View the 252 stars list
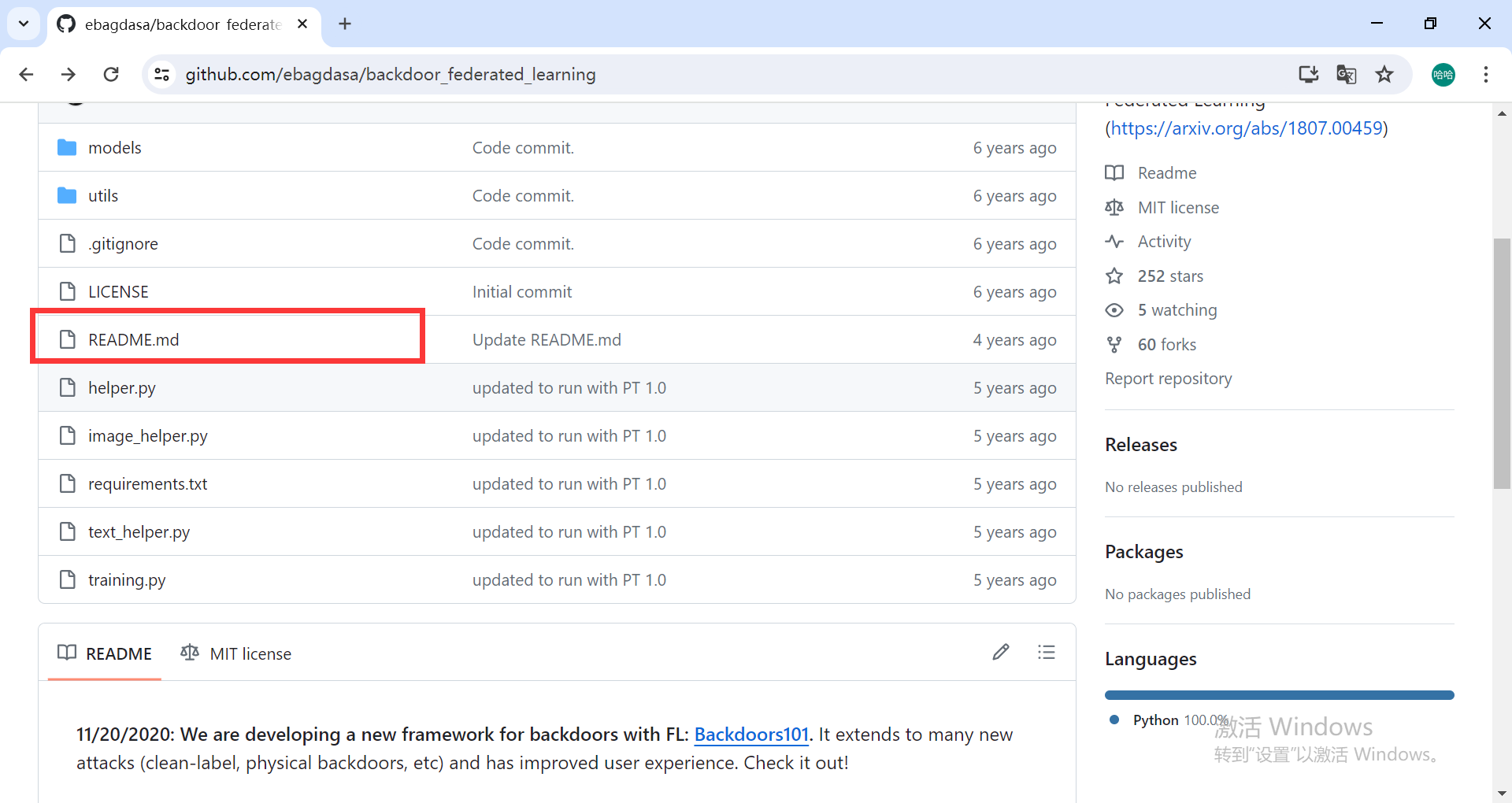Screen dimensions: 1512x803 1154,276
